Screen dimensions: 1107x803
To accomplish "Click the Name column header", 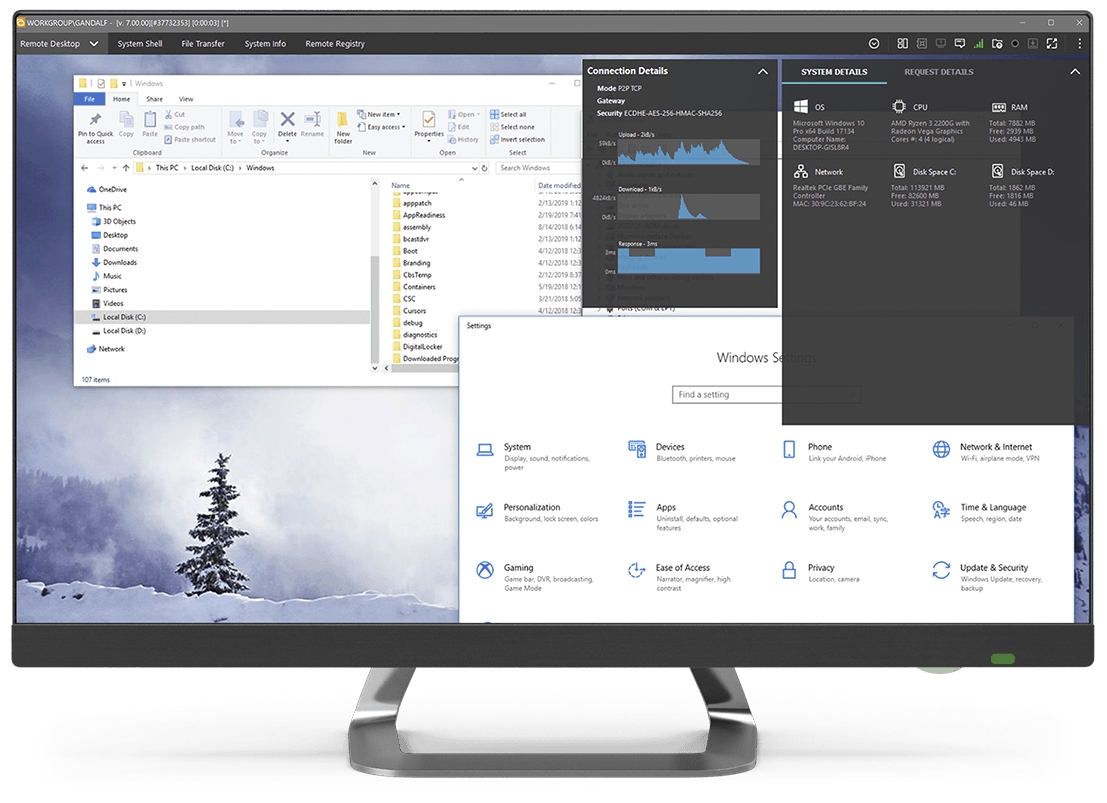I will [x=400, y=185].
